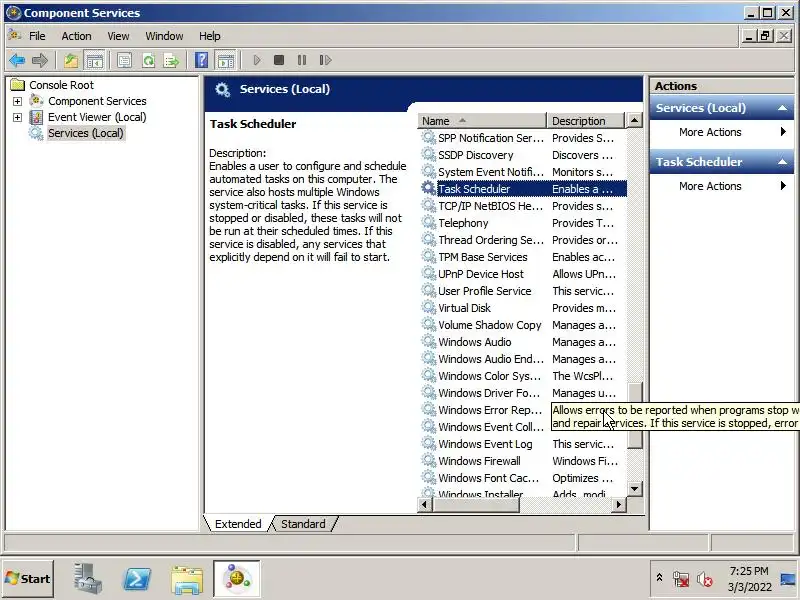
Task: Collapse the Services (Local) actions section
Action: [x=782, y=108]
